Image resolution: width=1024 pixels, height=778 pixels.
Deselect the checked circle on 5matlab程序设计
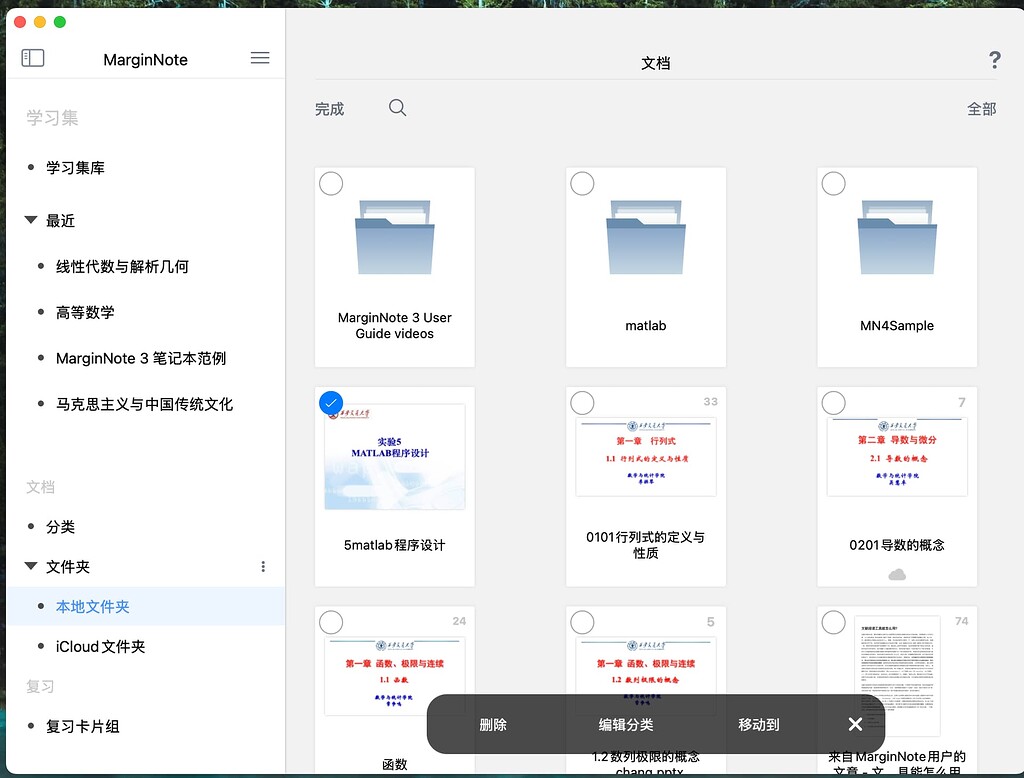click(x=331, y=403)
